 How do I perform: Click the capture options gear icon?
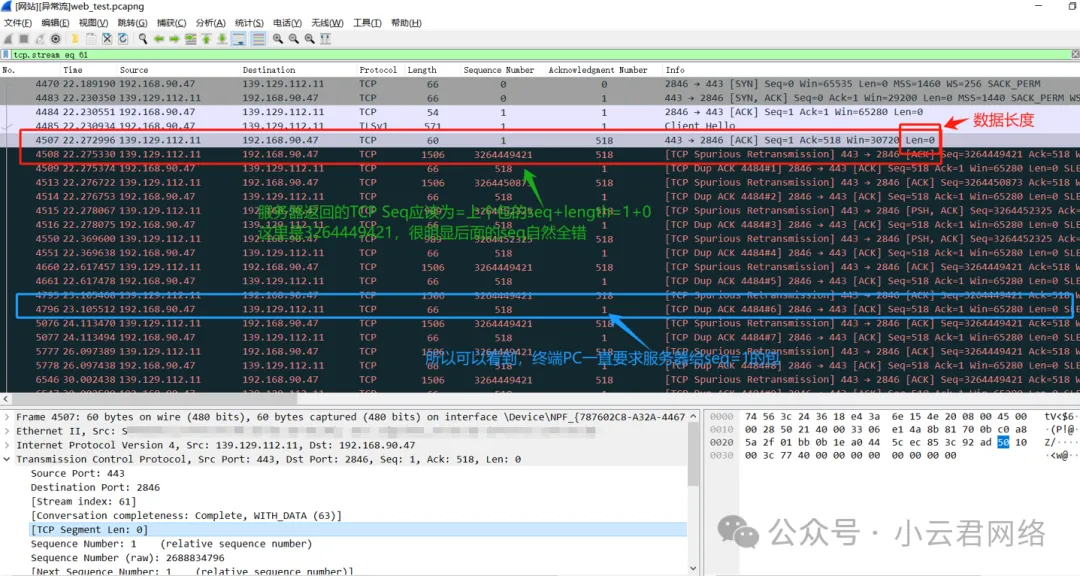[x=56, y=39]
